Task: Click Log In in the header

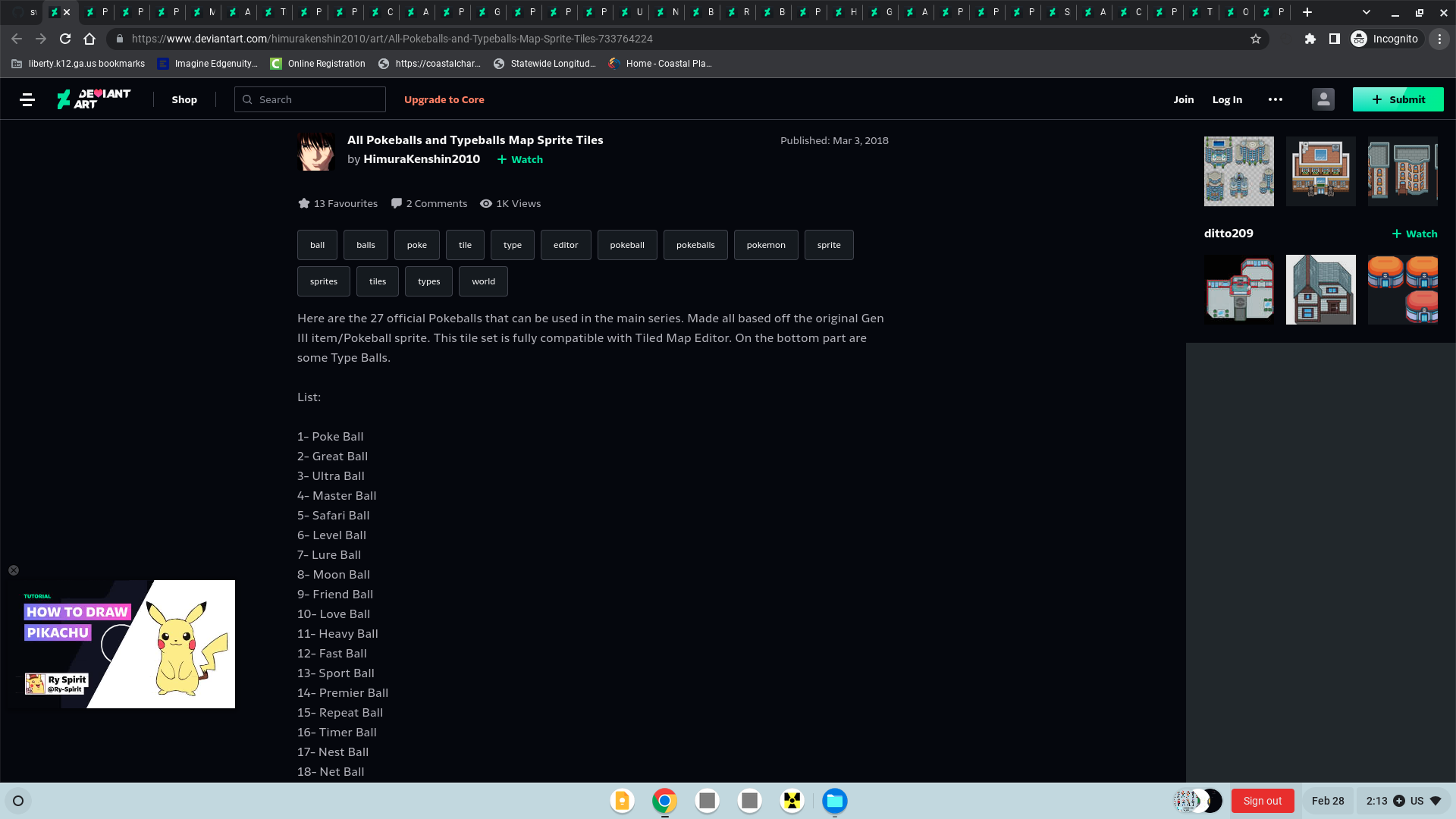Action: (1227, 99)
